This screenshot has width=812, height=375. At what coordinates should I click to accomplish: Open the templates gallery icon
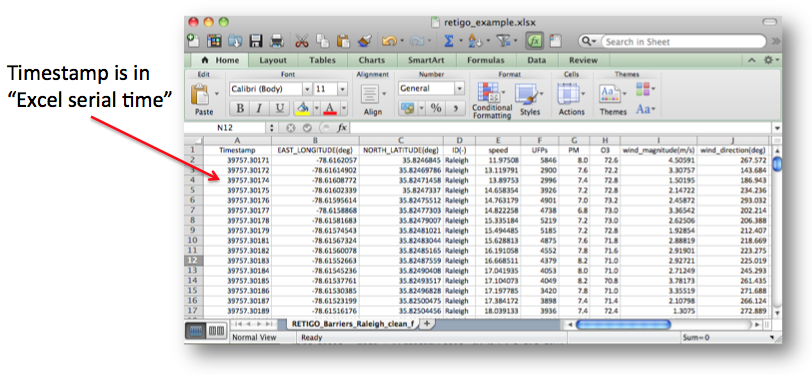[x=213, y=41]
